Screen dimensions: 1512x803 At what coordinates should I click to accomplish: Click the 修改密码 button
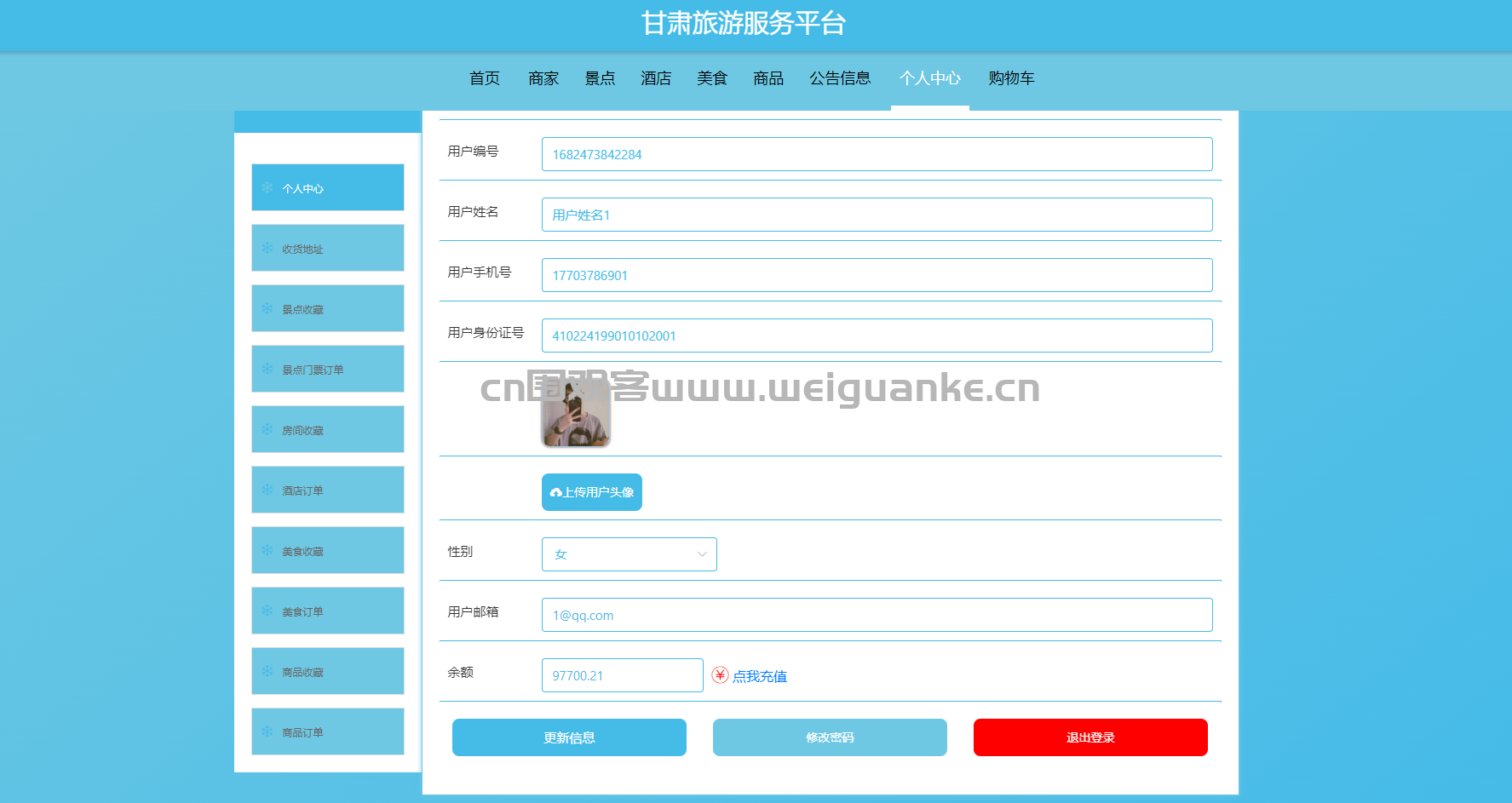829,737
